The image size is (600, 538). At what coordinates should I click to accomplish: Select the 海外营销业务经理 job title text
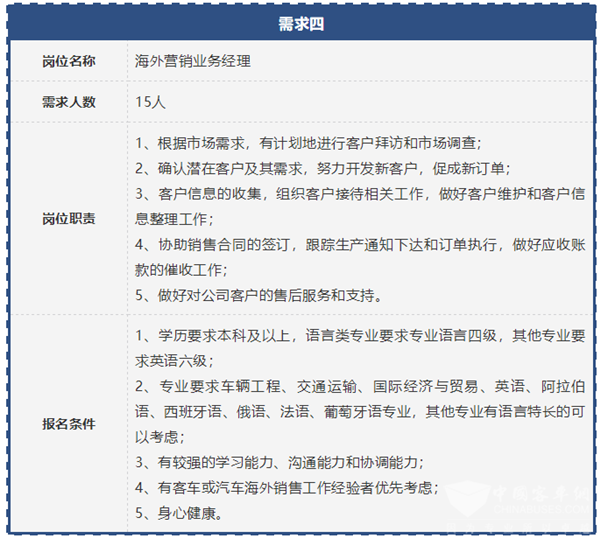point(192,61)
